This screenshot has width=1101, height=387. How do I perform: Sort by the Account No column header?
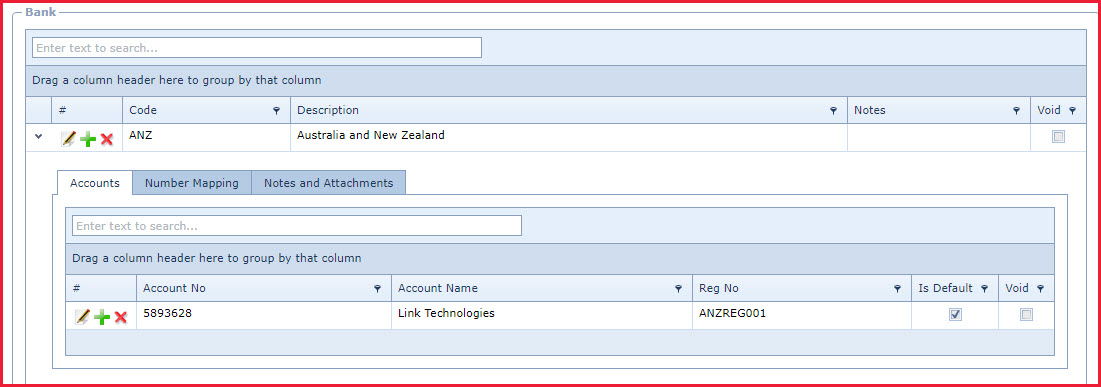174,288
